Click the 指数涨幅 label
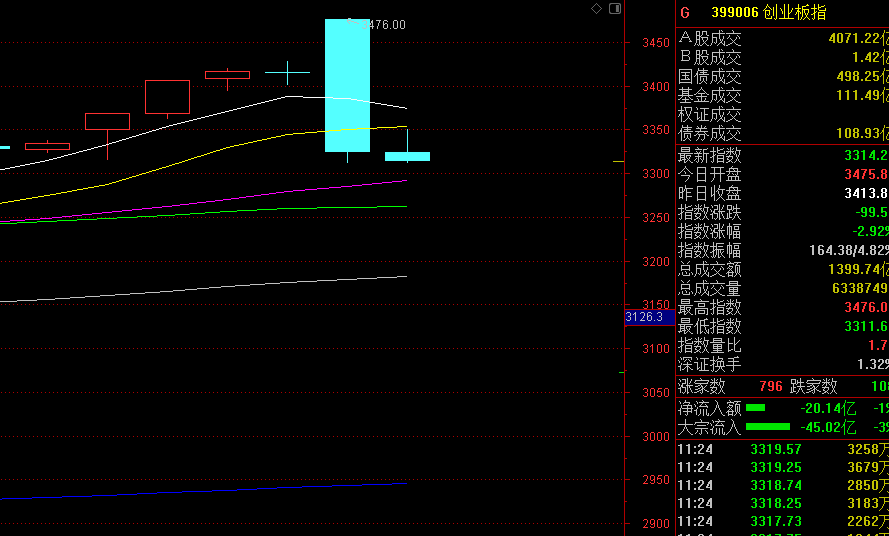889x536 pixels. click(710, 231)
